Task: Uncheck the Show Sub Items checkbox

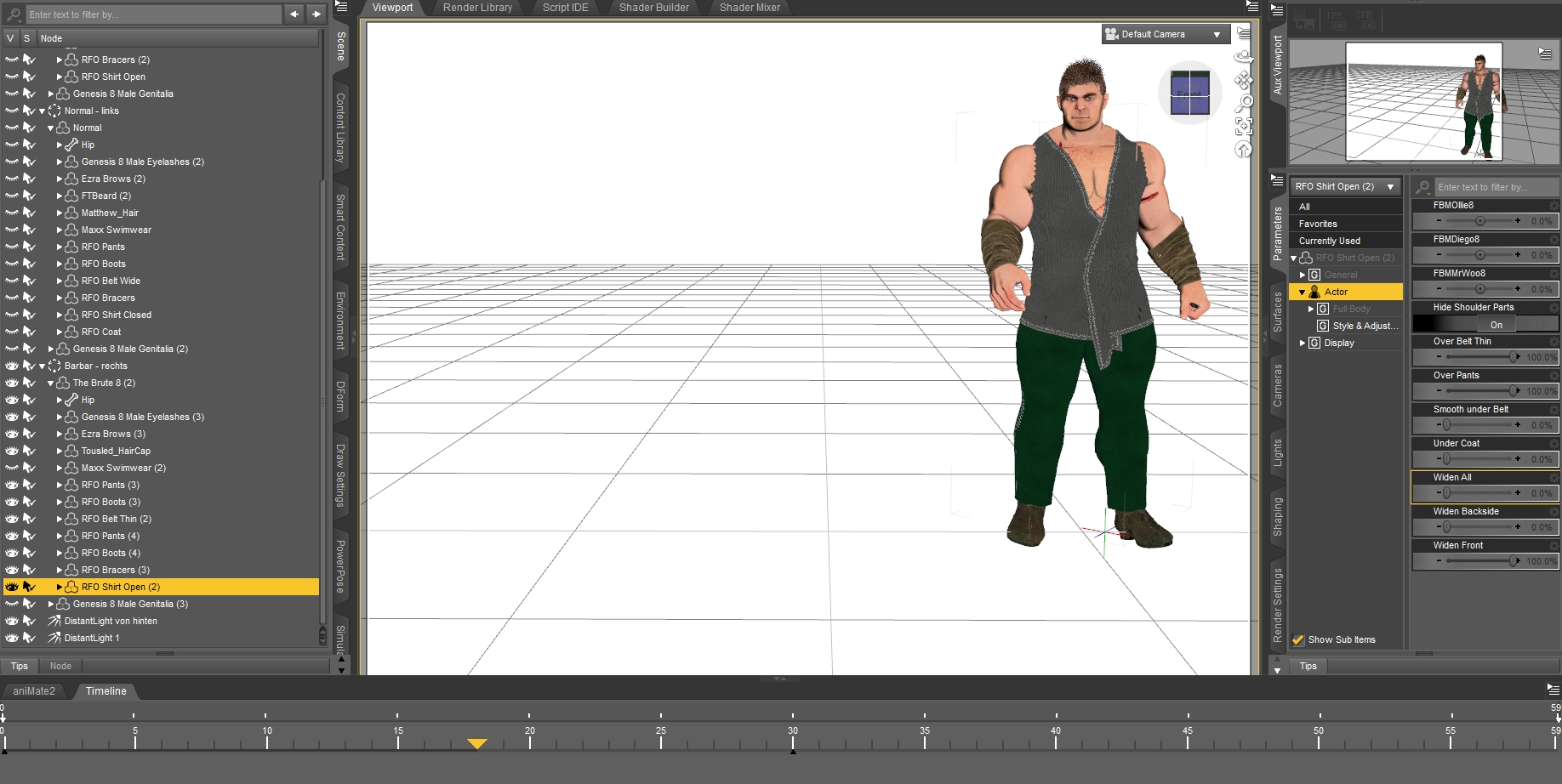Action: (1298, 639)
